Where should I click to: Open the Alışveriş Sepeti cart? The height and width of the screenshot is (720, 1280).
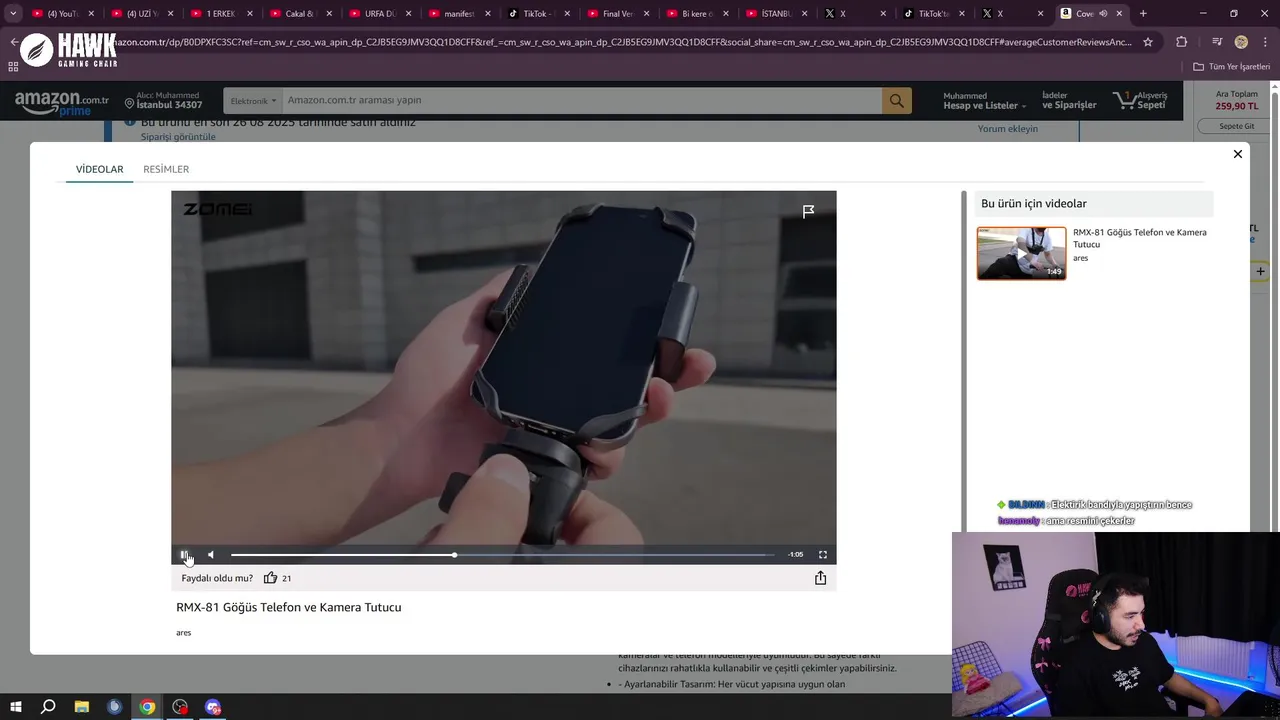click(x=1141, y=101)
